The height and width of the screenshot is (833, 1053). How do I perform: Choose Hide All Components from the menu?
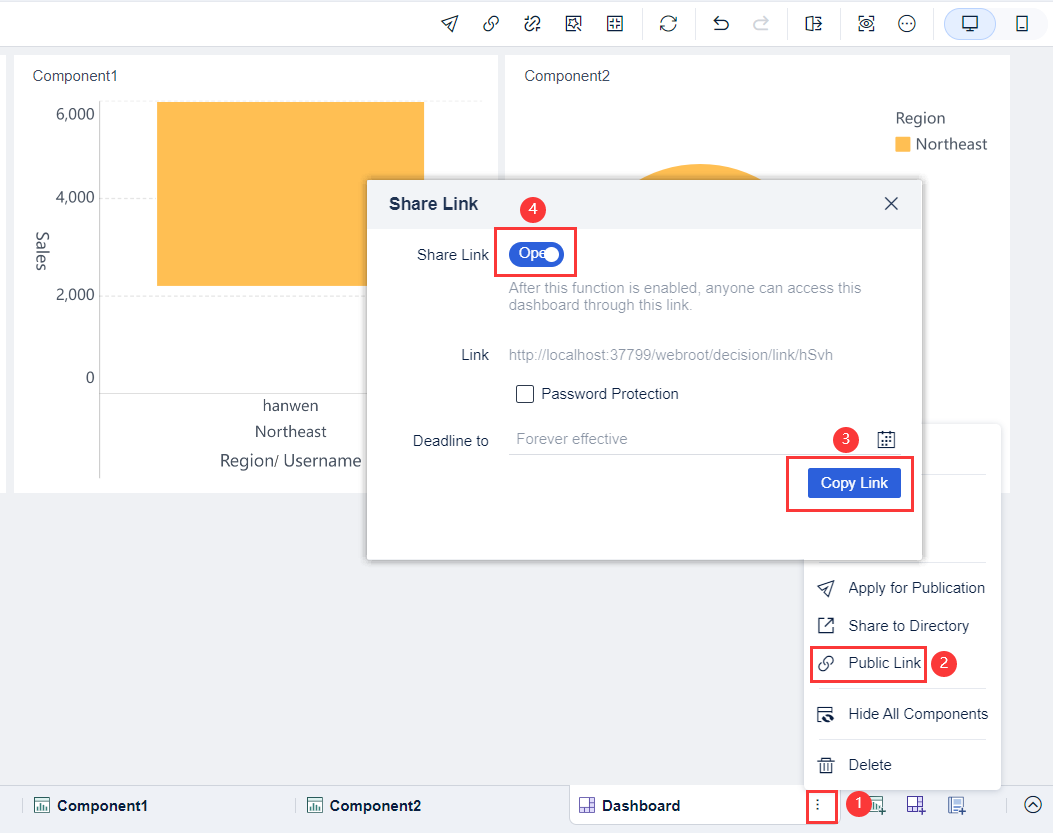(x=916, y=714)
